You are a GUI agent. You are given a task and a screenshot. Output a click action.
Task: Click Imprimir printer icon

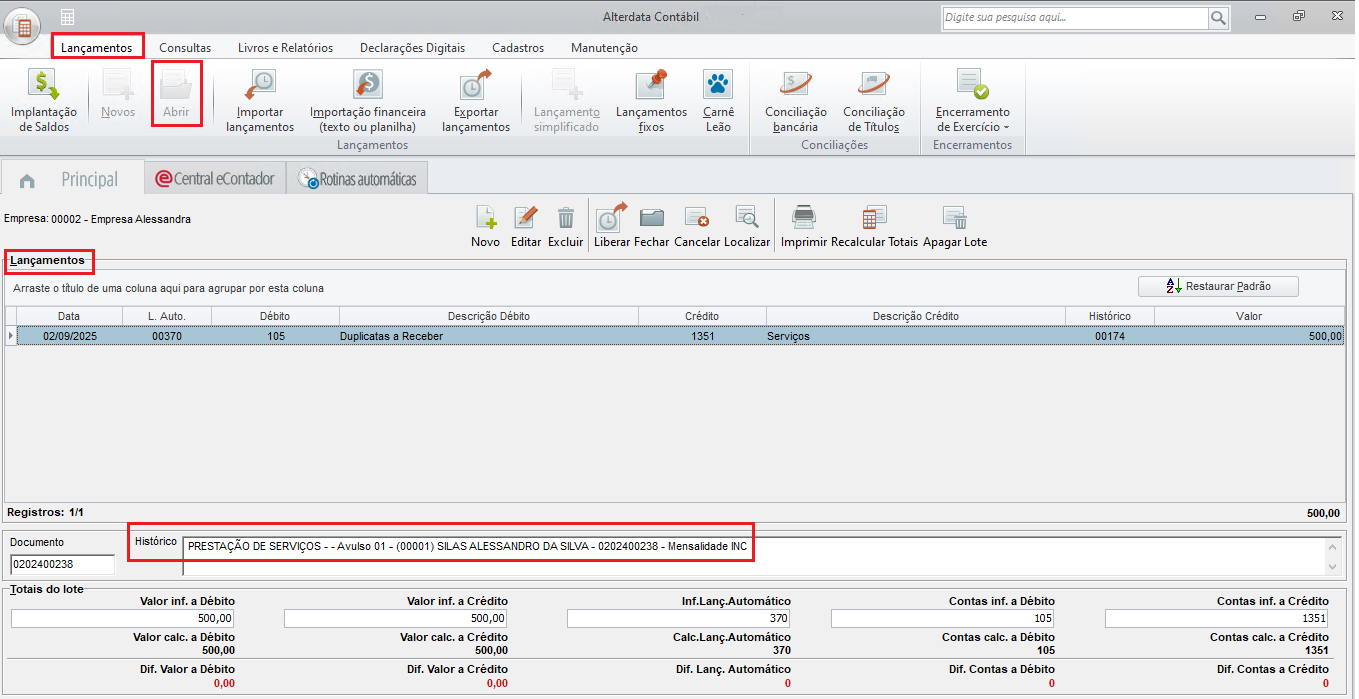tap(804, 219)
